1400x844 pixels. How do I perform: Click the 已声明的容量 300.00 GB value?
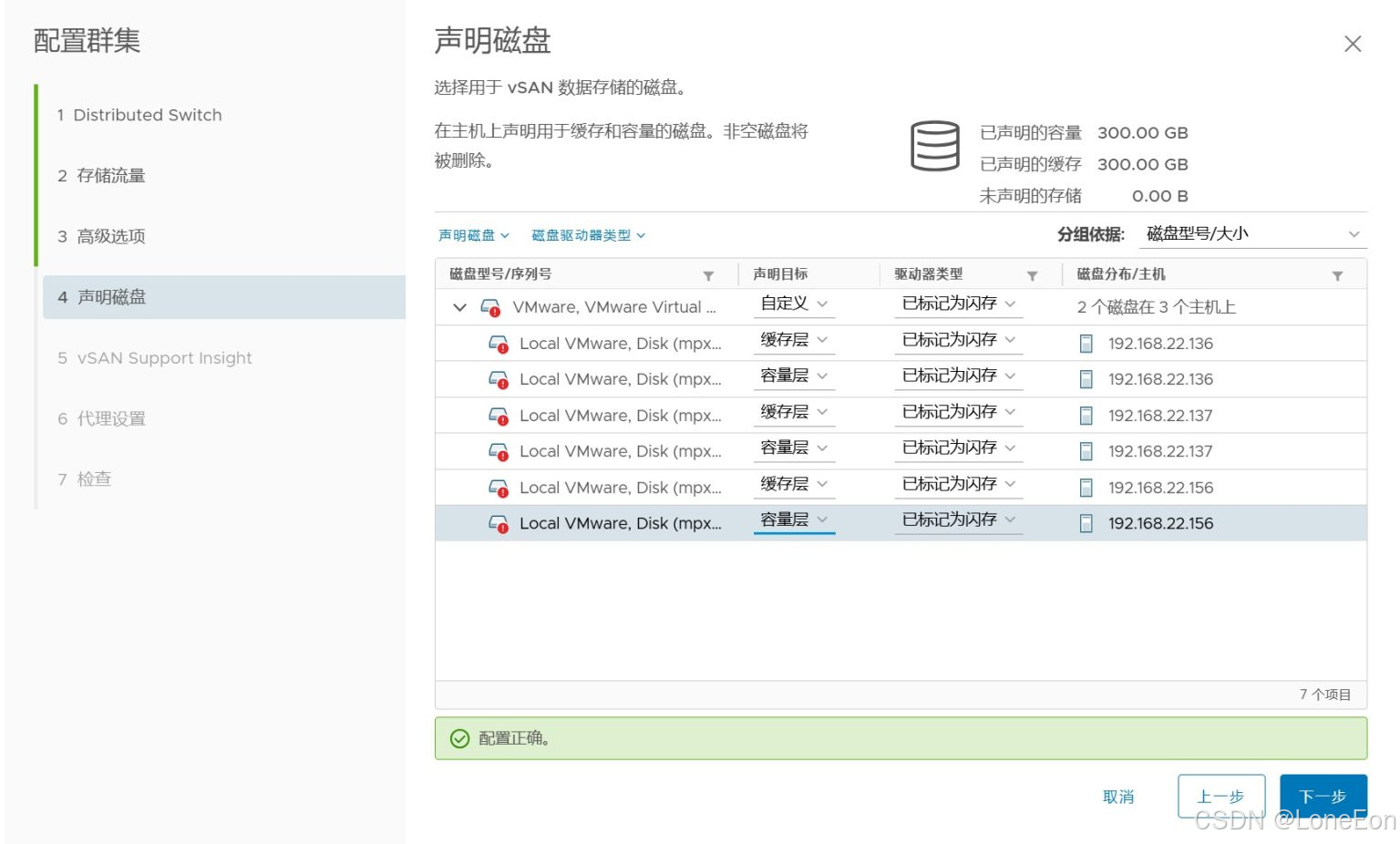[1143, 133]
